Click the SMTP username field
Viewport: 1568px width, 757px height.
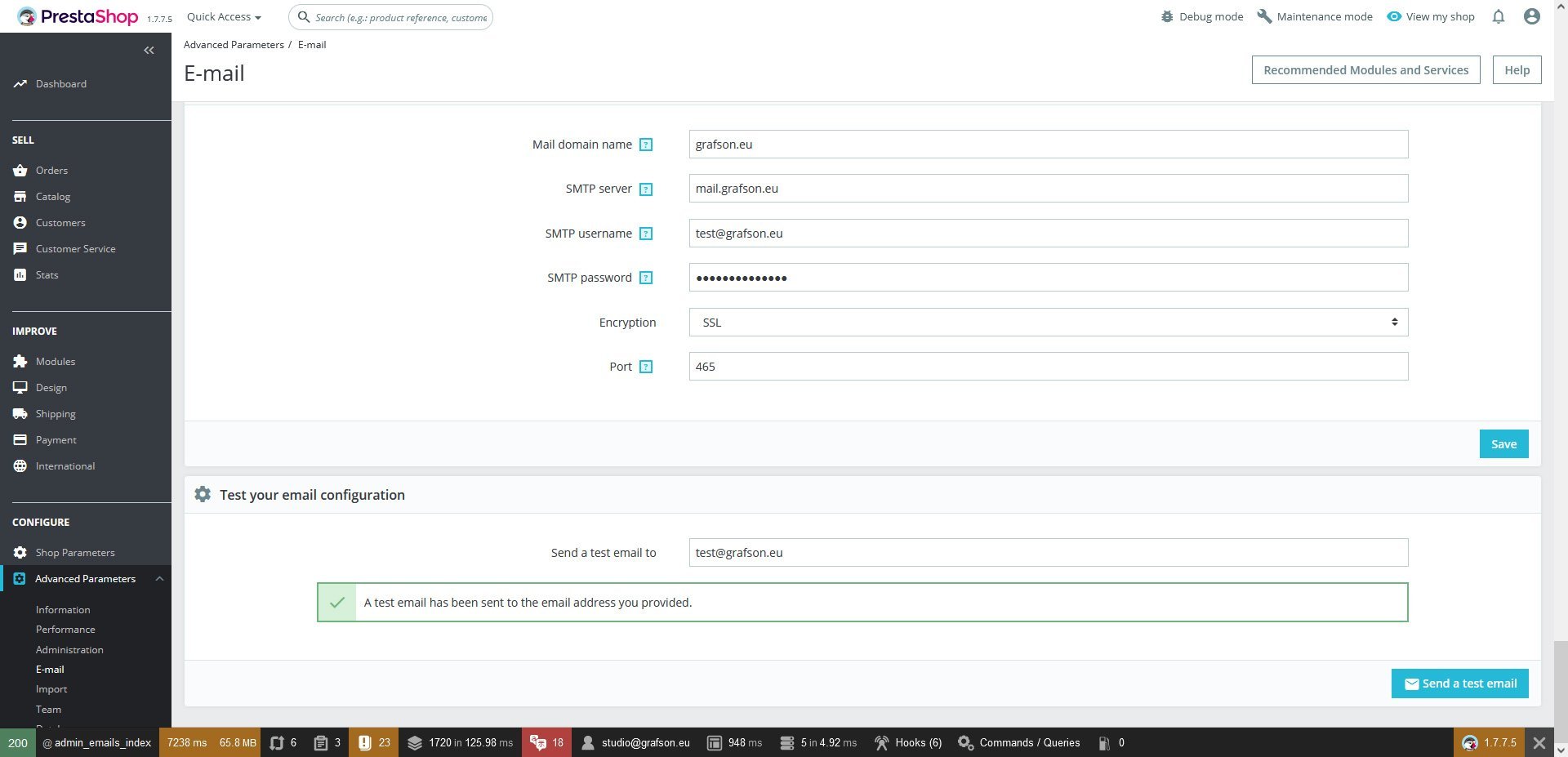1049,234
